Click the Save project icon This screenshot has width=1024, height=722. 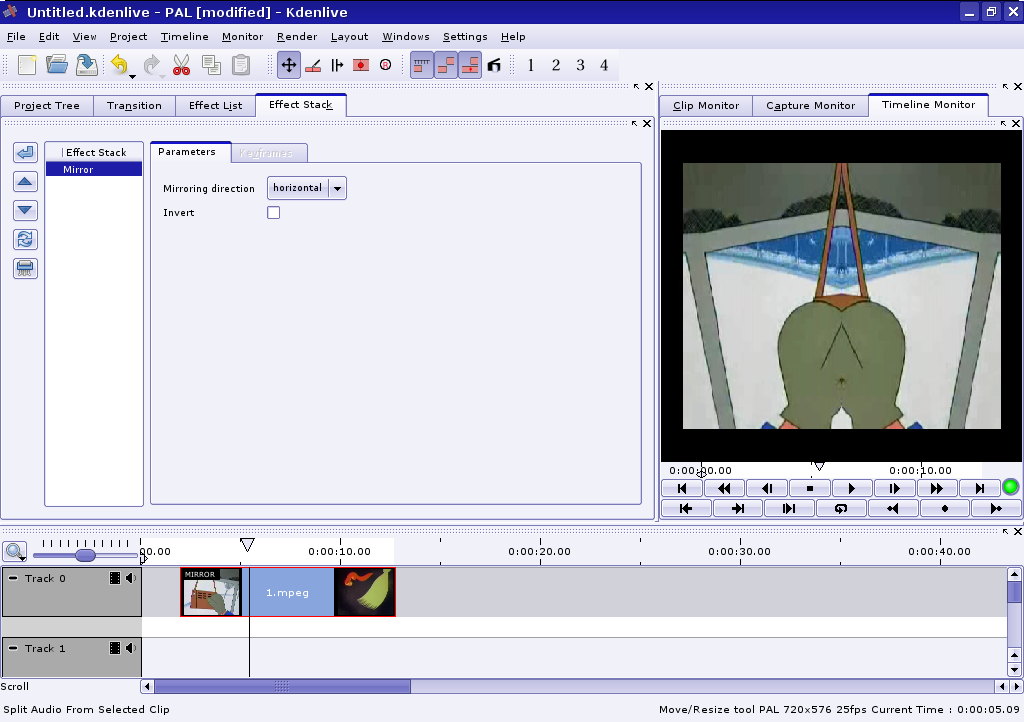coord(87,65)
